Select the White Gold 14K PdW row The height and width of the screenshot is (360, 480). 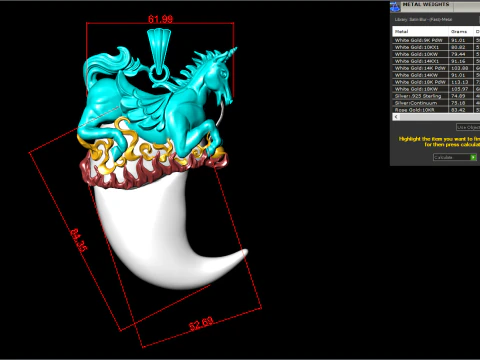point(436,68)
